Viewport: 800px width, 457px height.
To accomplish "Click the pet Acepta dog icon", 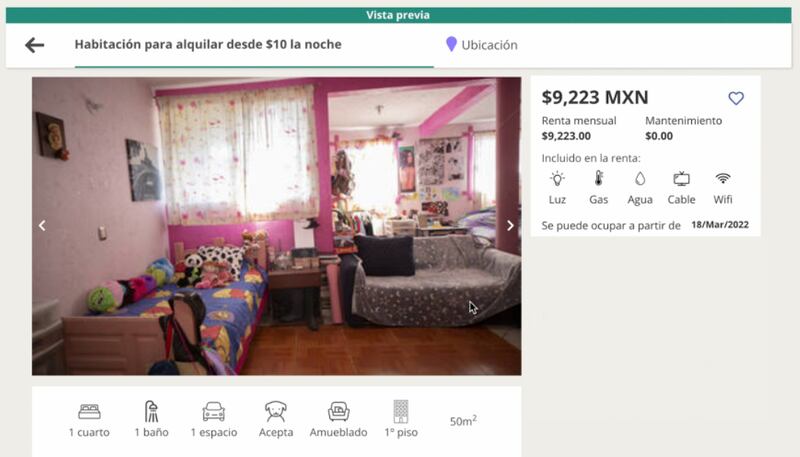I will pos(276,411).
